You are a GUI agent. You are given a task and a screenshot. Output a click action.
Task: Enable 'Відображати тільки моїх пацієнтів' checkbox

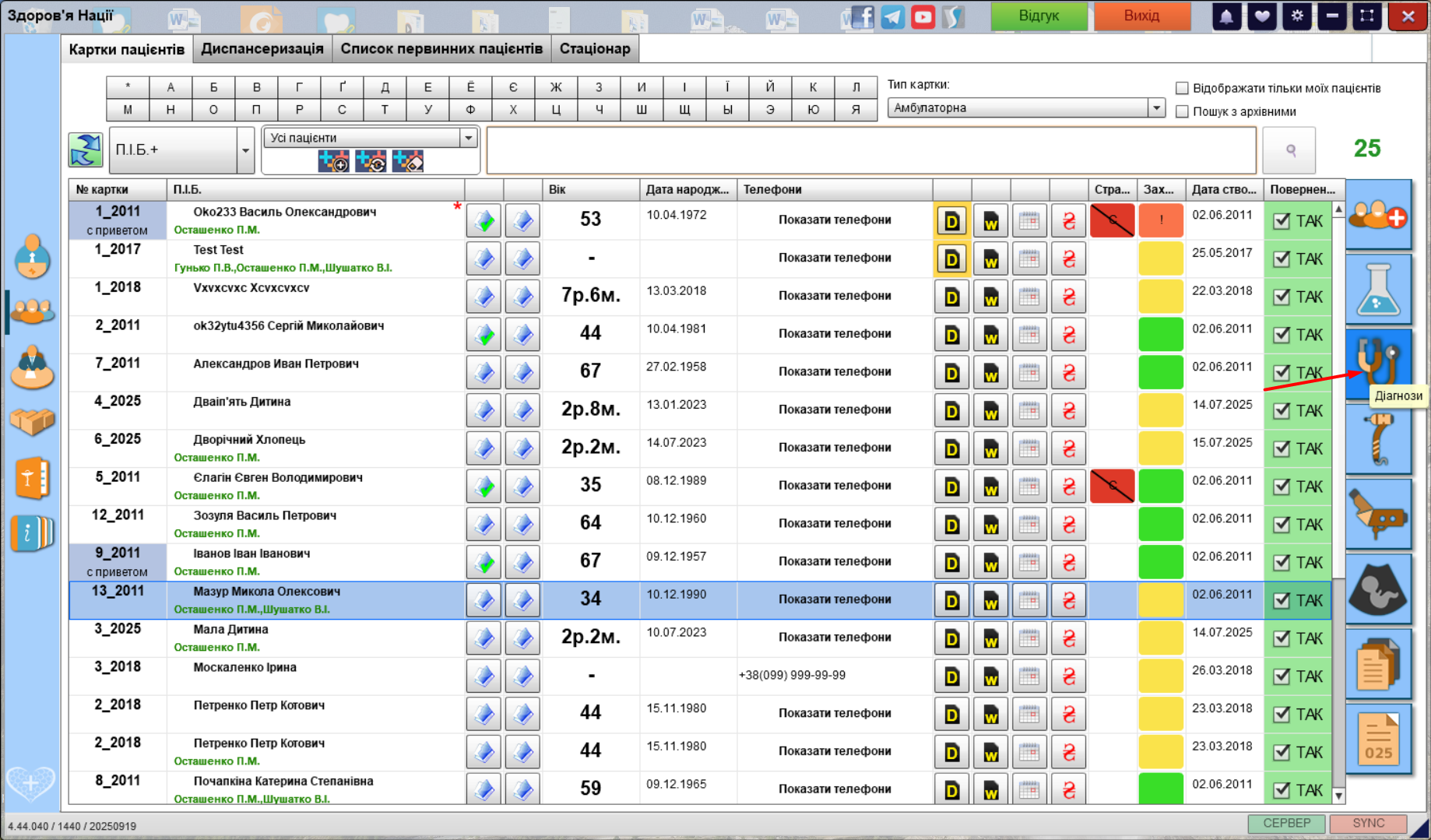(1182, 88)
